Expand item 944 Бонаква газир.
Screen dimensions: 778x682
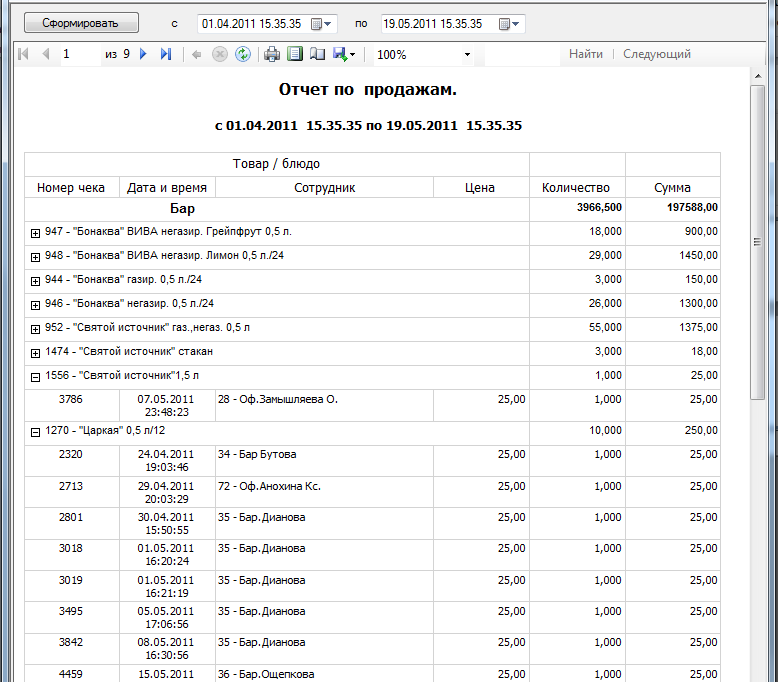pyautogui.click(x=35, y=281)
